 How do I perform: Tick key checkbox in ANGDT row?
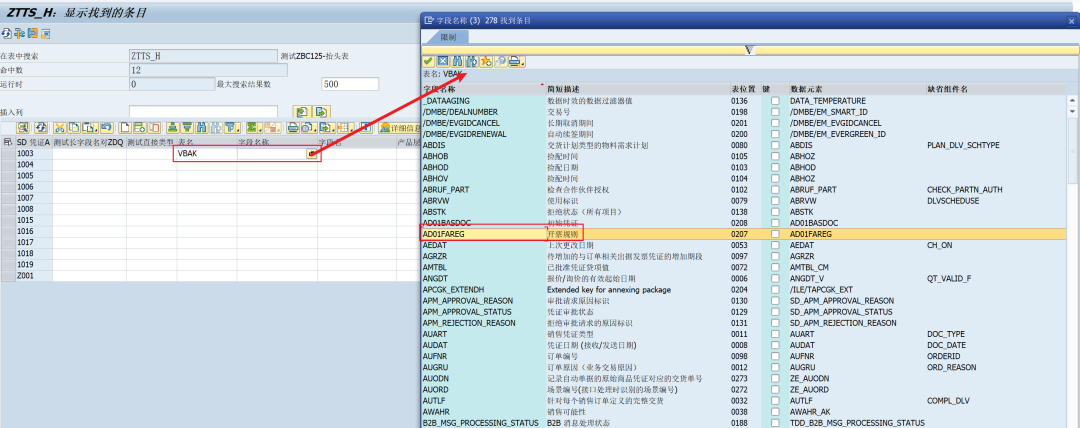[x=775, y=278]
